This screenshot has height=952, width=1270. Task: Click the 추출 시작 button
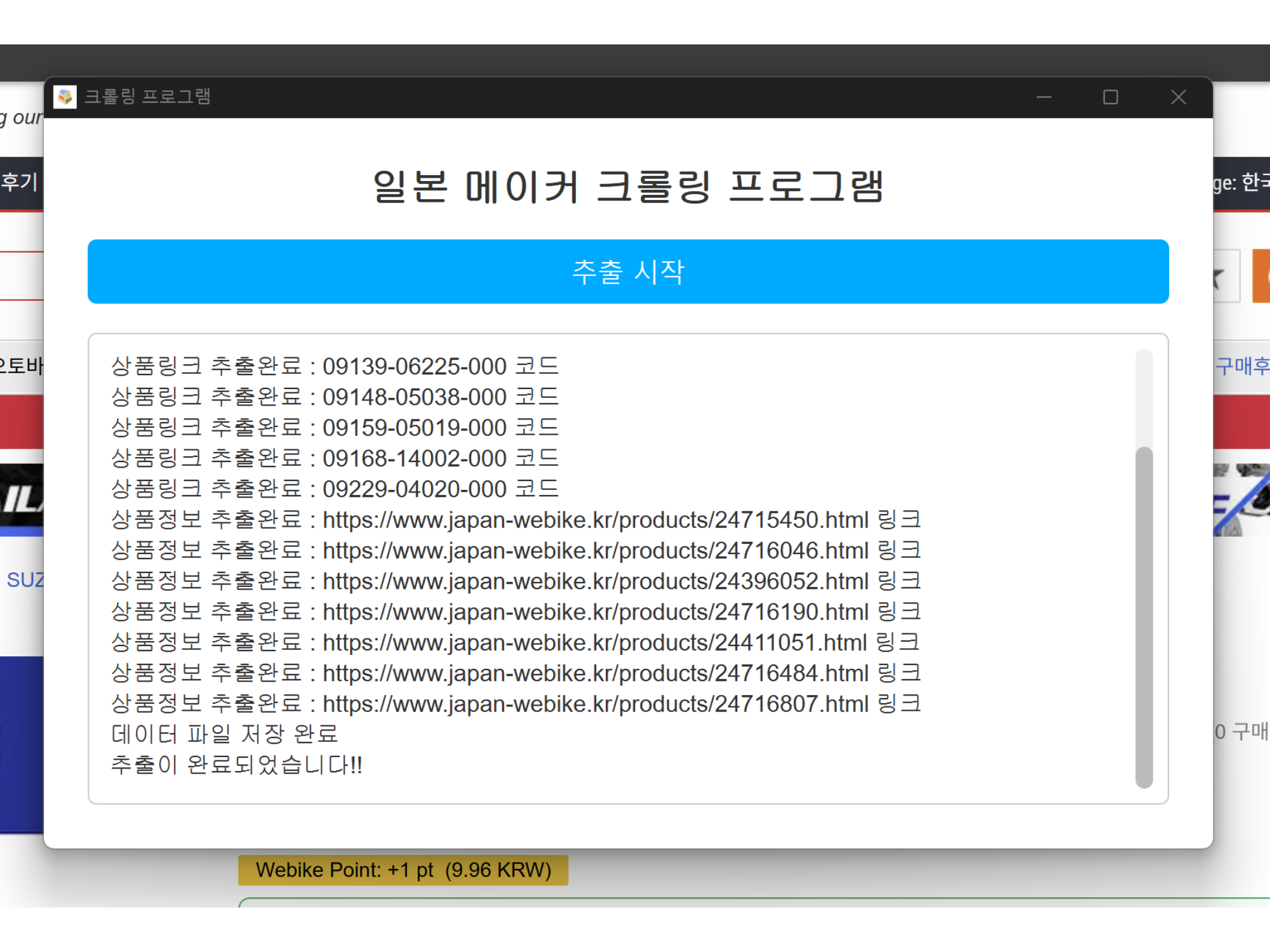[x=628, y=272]
